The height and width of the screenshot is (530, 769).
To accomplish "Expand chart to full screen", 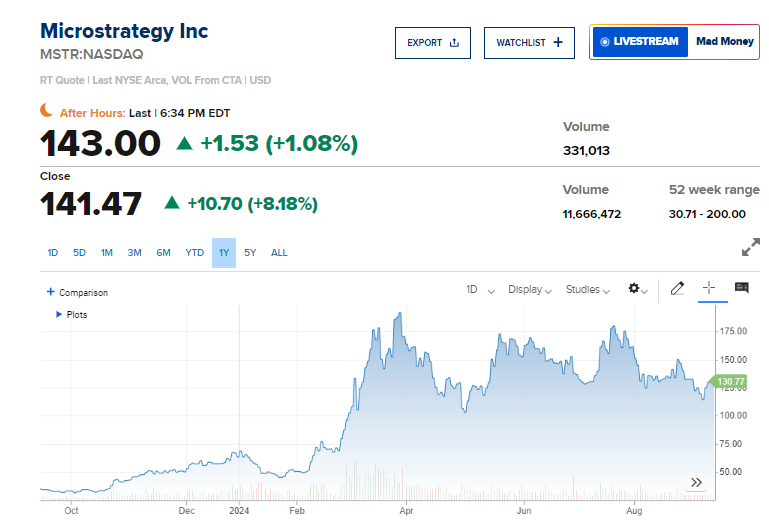I will [750, 247].
